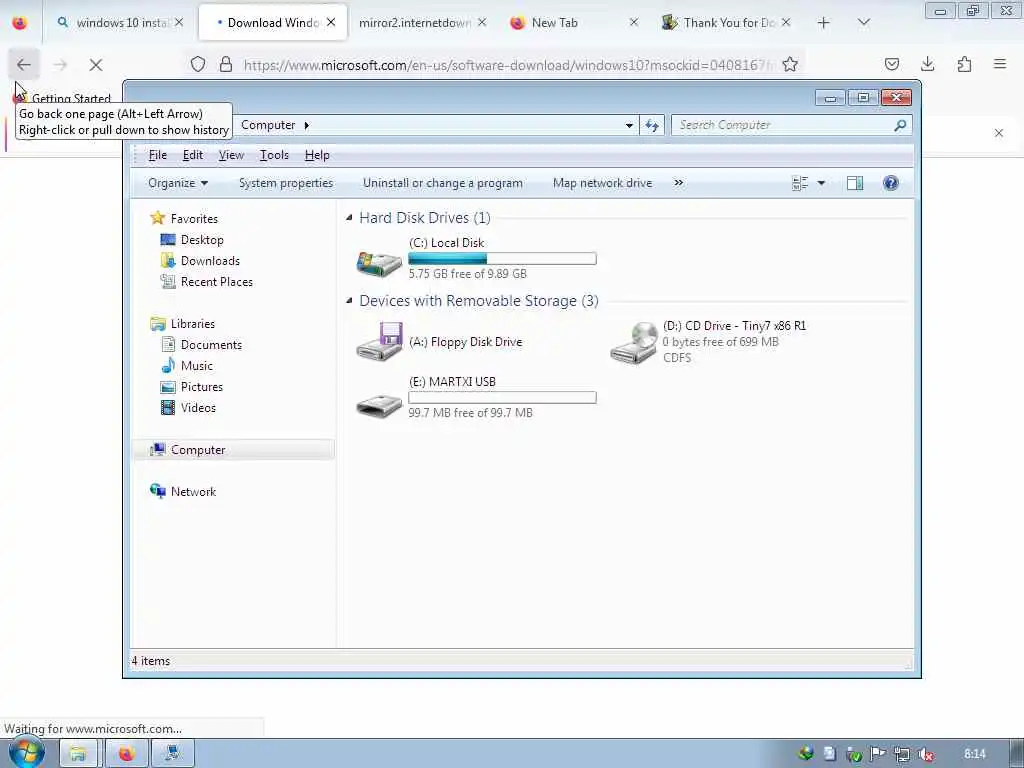1024x768 pixels.
Task: Stop loading the Firefox page
Action: [95, 65]
